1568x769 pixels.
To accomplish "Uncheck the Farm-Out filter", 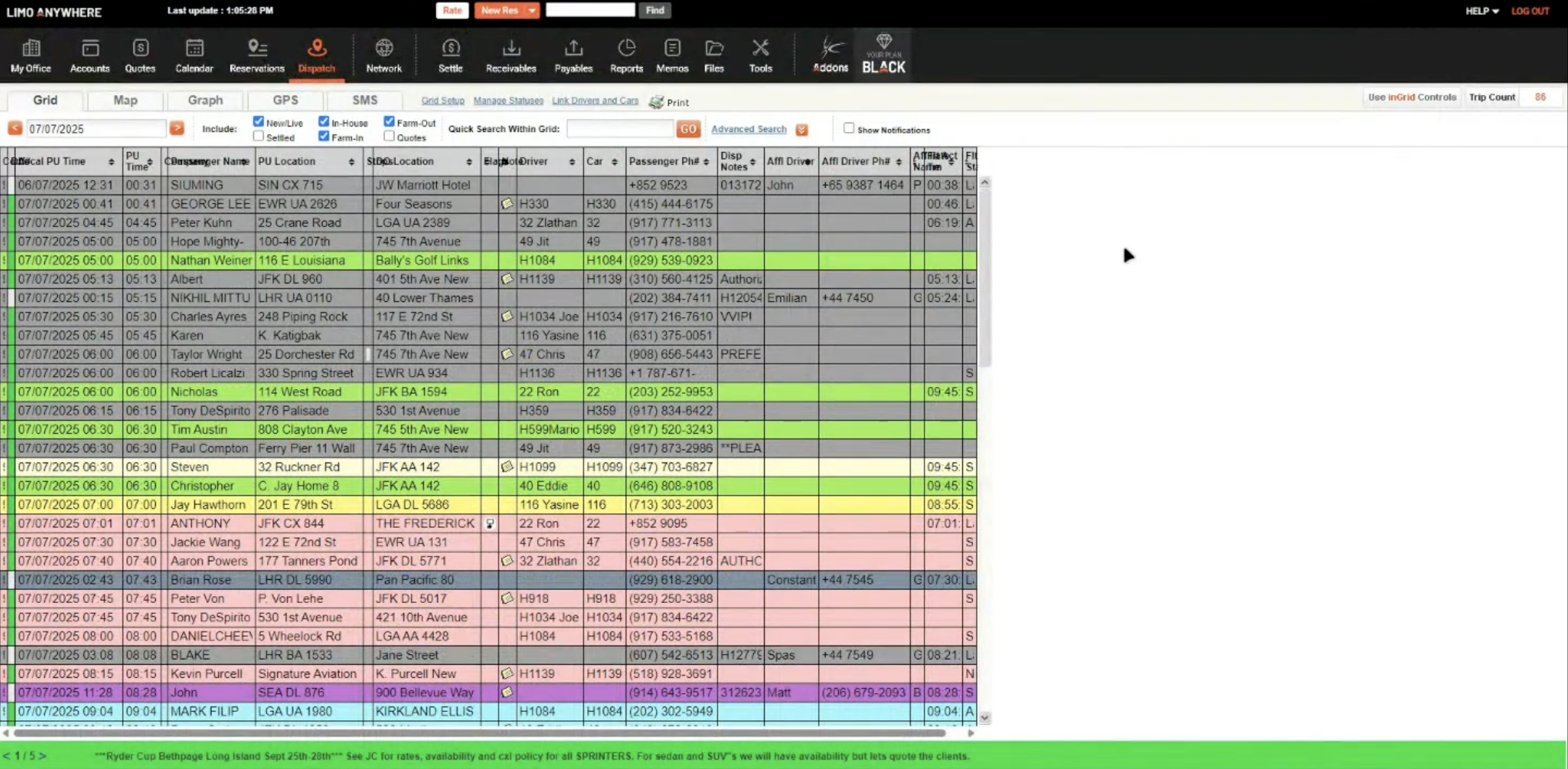I will click(390, 121).
